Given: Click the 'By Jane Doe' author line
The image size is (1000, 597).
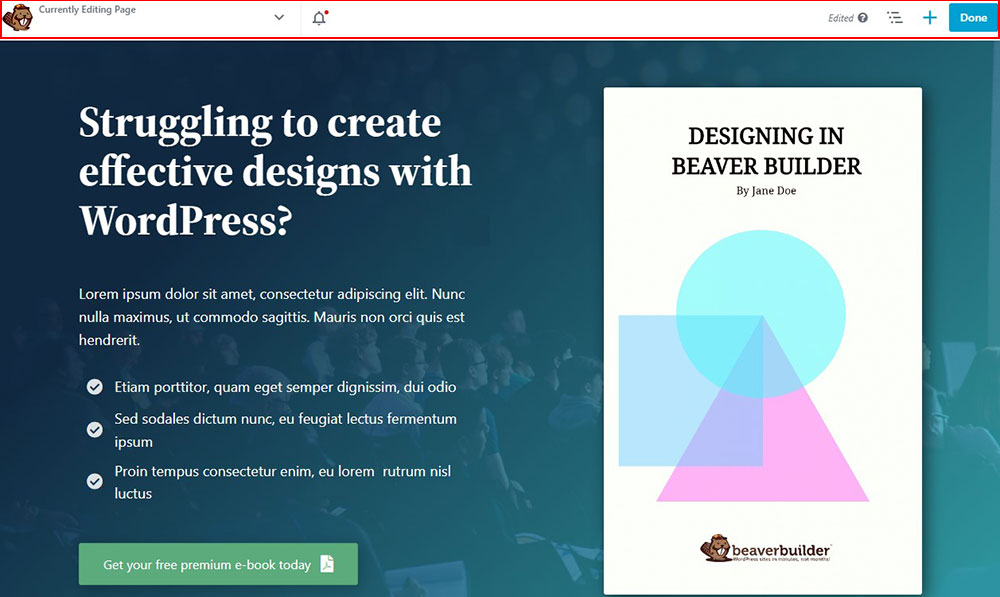Looking at the screenshot, I should point(766,191).
